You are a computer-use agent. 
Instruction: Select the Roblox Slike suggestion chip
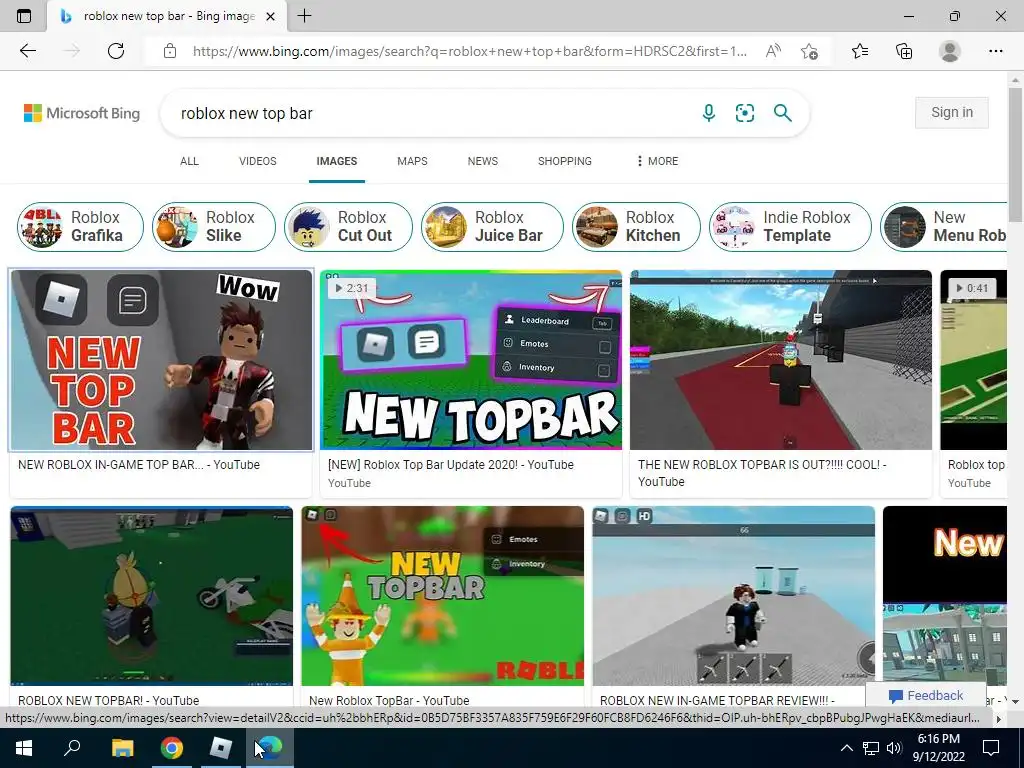point(214,227)
